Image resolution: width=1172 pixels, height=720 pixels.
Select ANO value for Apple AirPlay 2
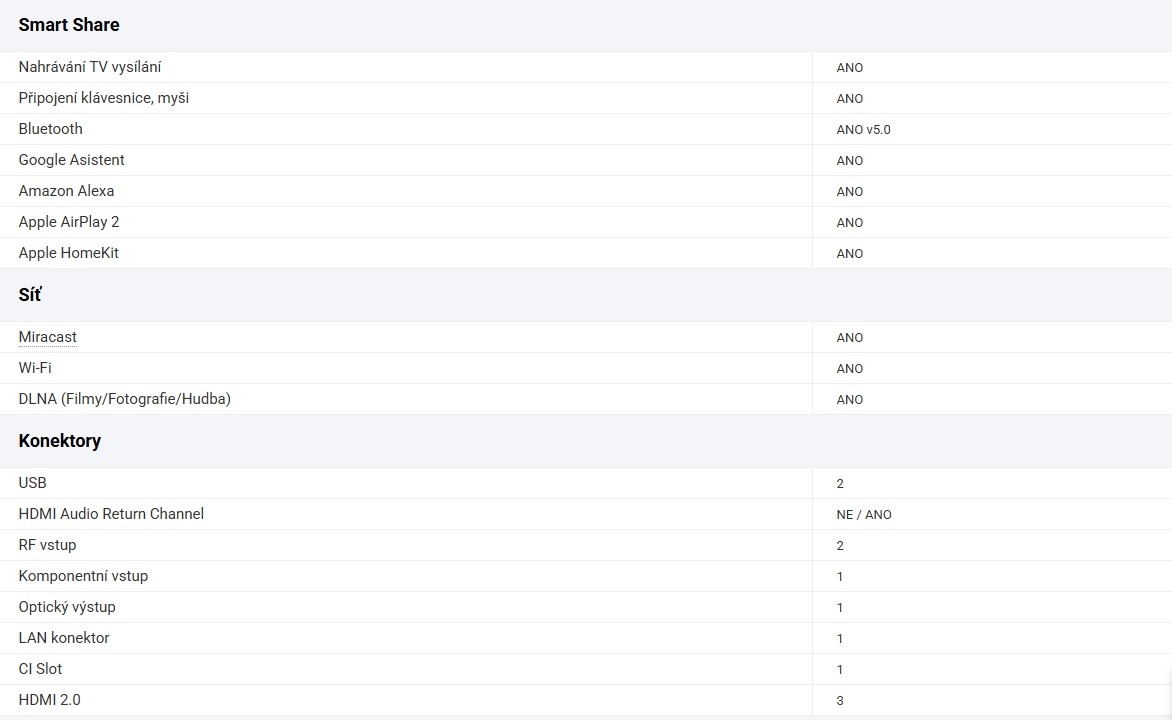click(x=850, y=223)
